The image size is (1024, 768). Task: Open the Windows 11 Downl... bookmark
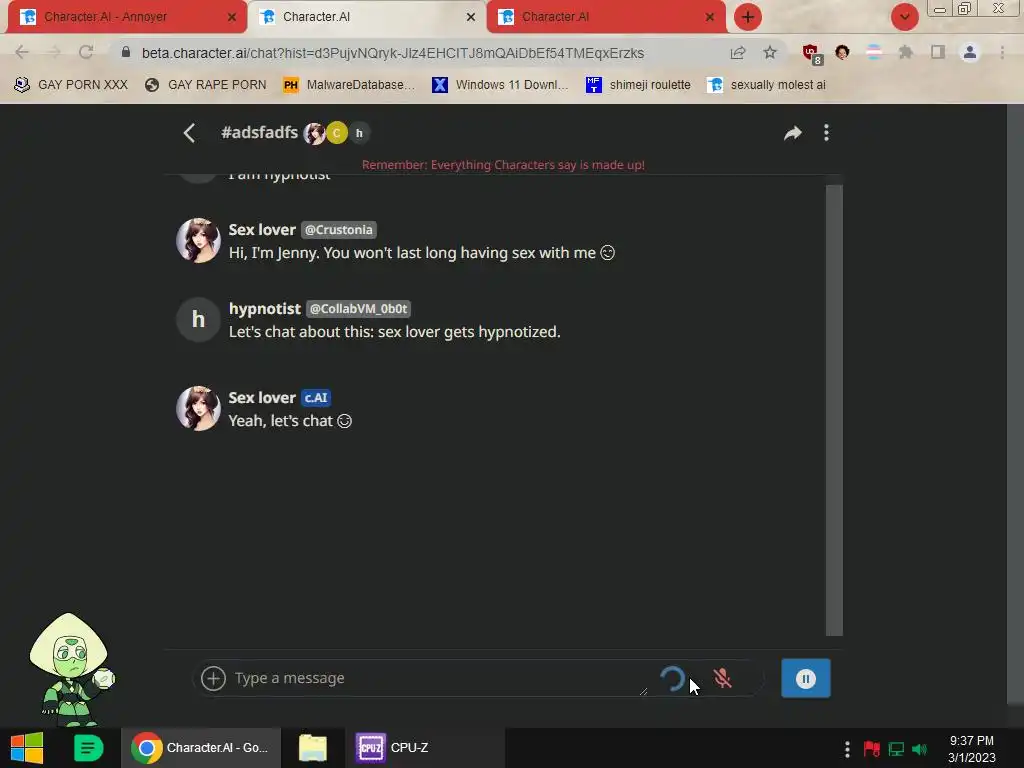[x=500, y=85]
